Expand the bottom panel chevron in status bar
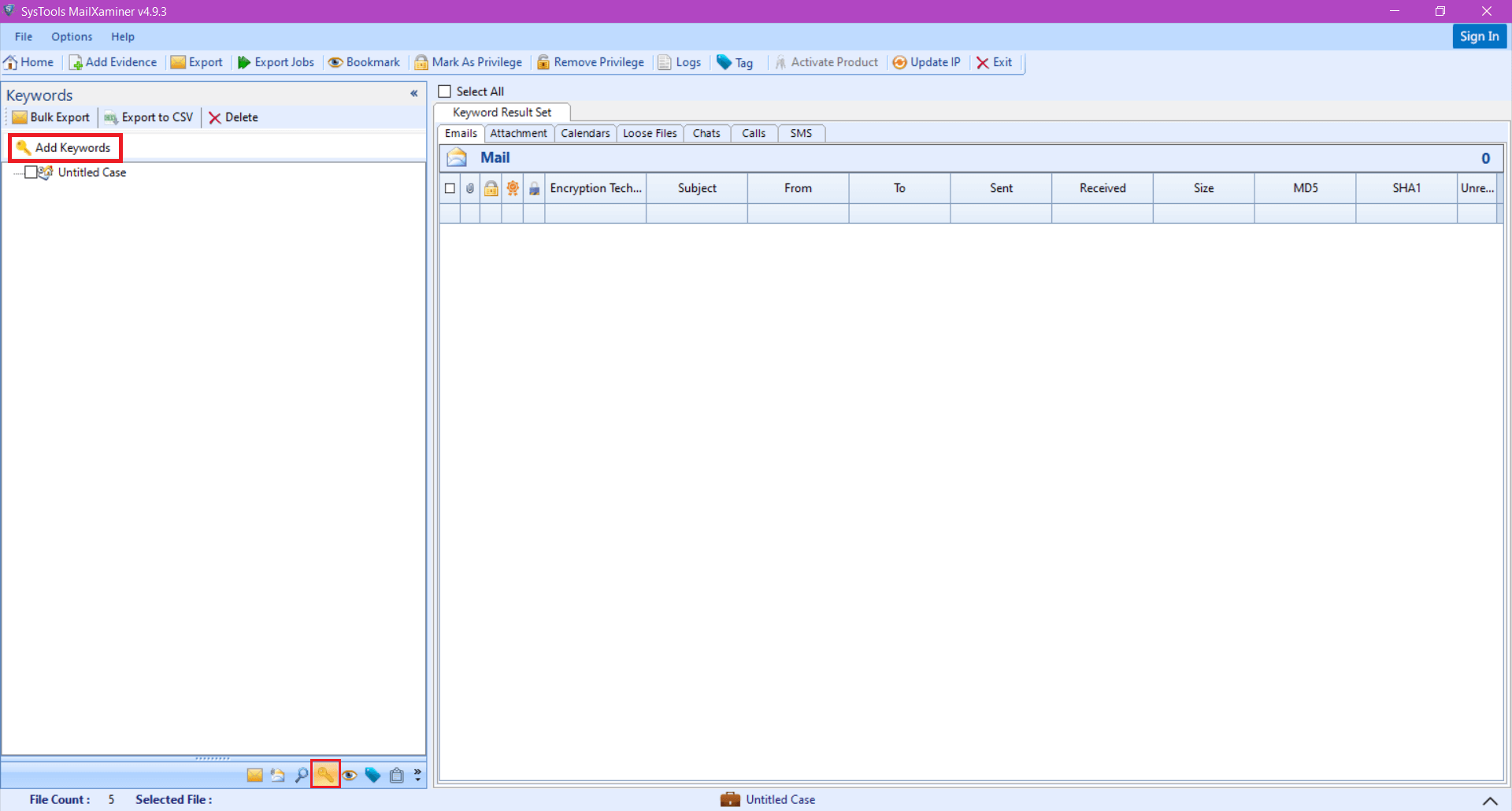This screenshot has width=1512, height=811. (1490, 800)
